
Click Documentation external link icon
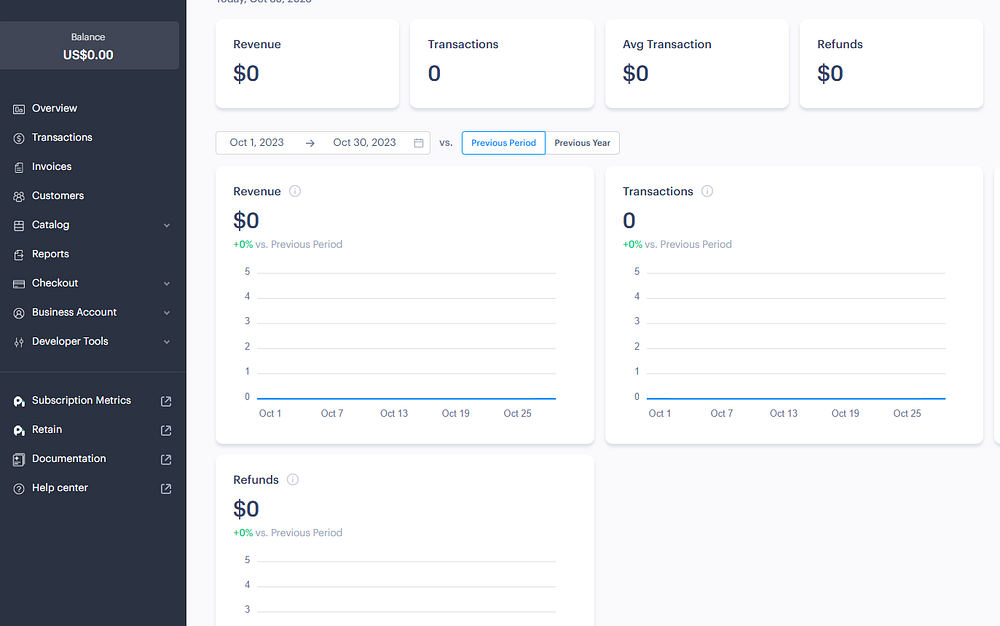pyautogui.click(x=166, y=459)
